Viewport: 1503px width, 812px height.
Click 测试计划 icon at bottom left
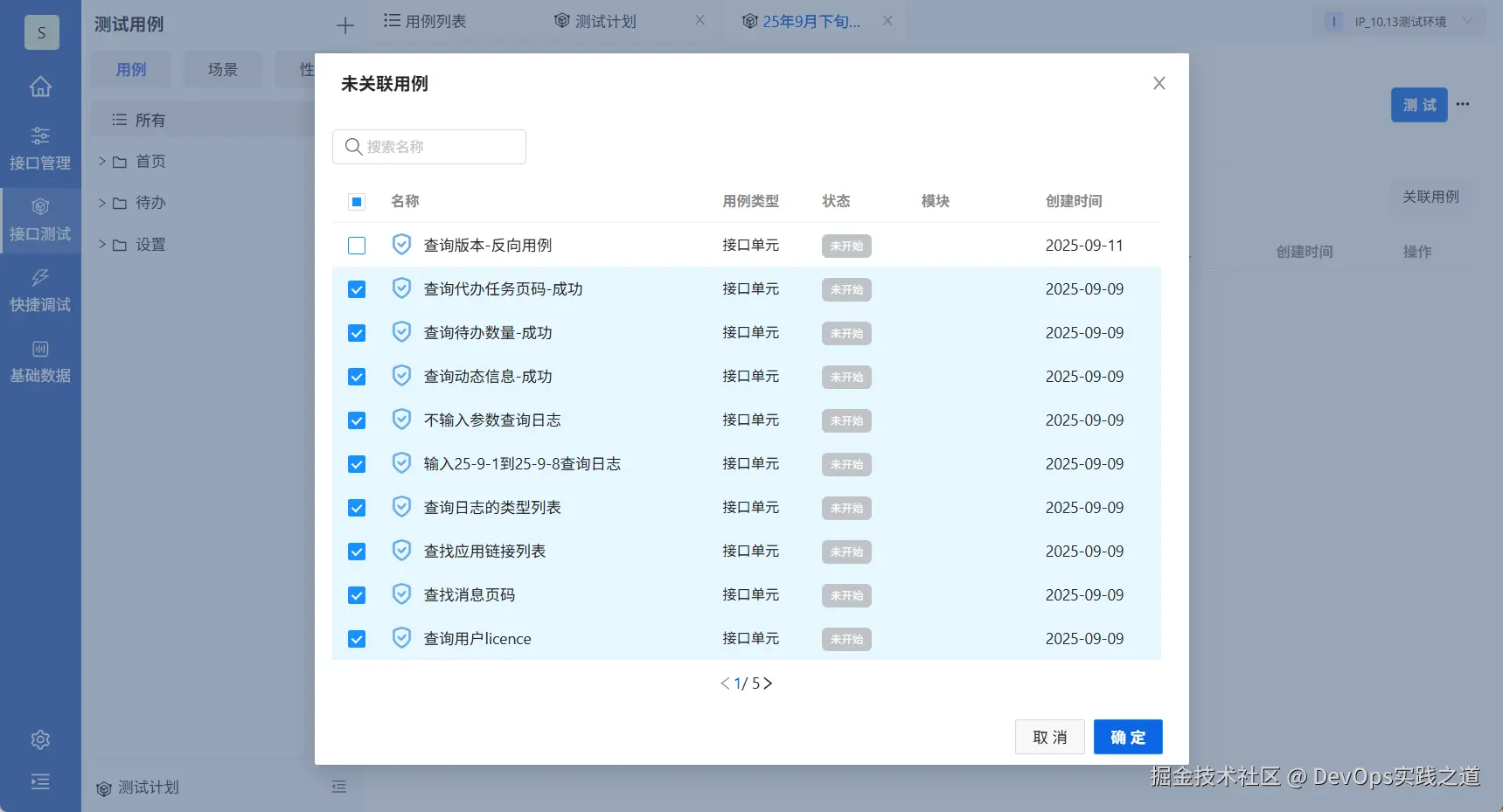[x=104, y=788]
